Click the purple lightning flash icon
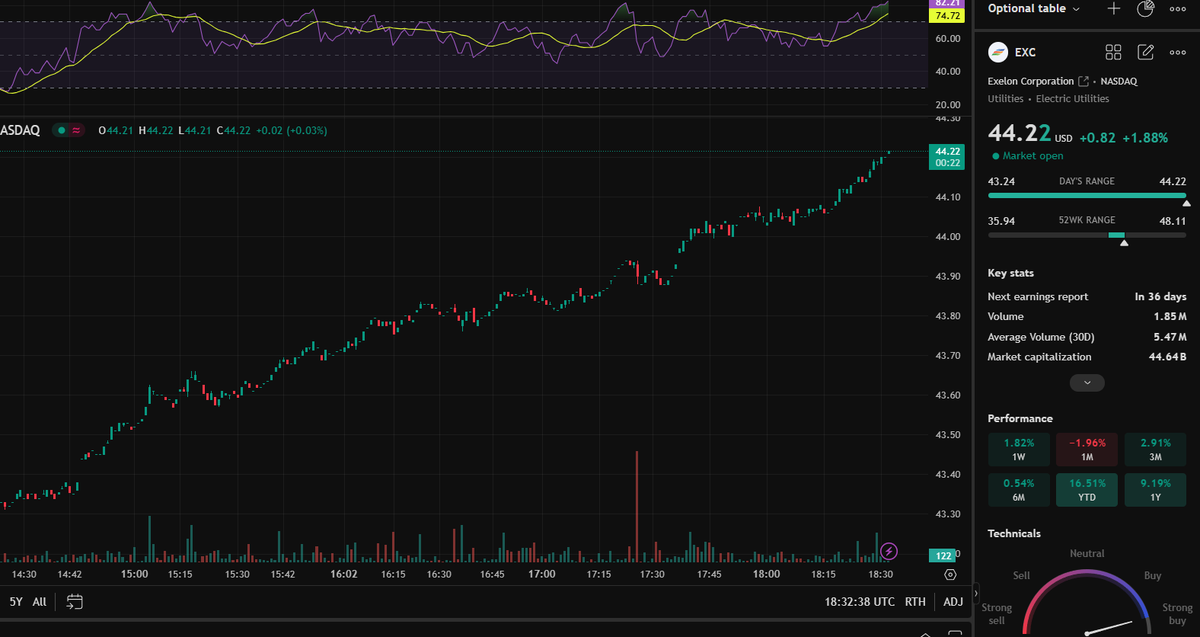 (889, 551)
